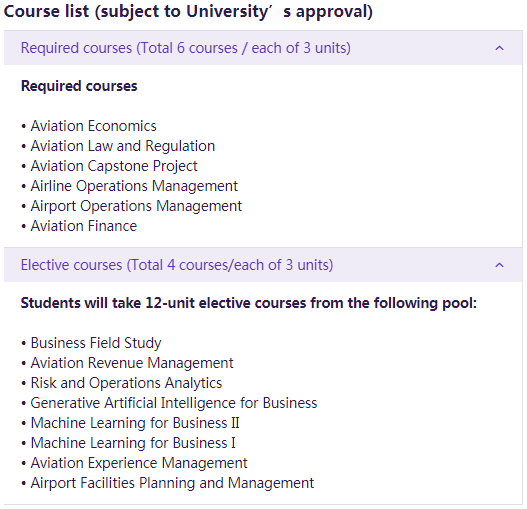
Task: Select Aviation Revenue Management item
Action: pyautogui.click(x=132, y=363)
